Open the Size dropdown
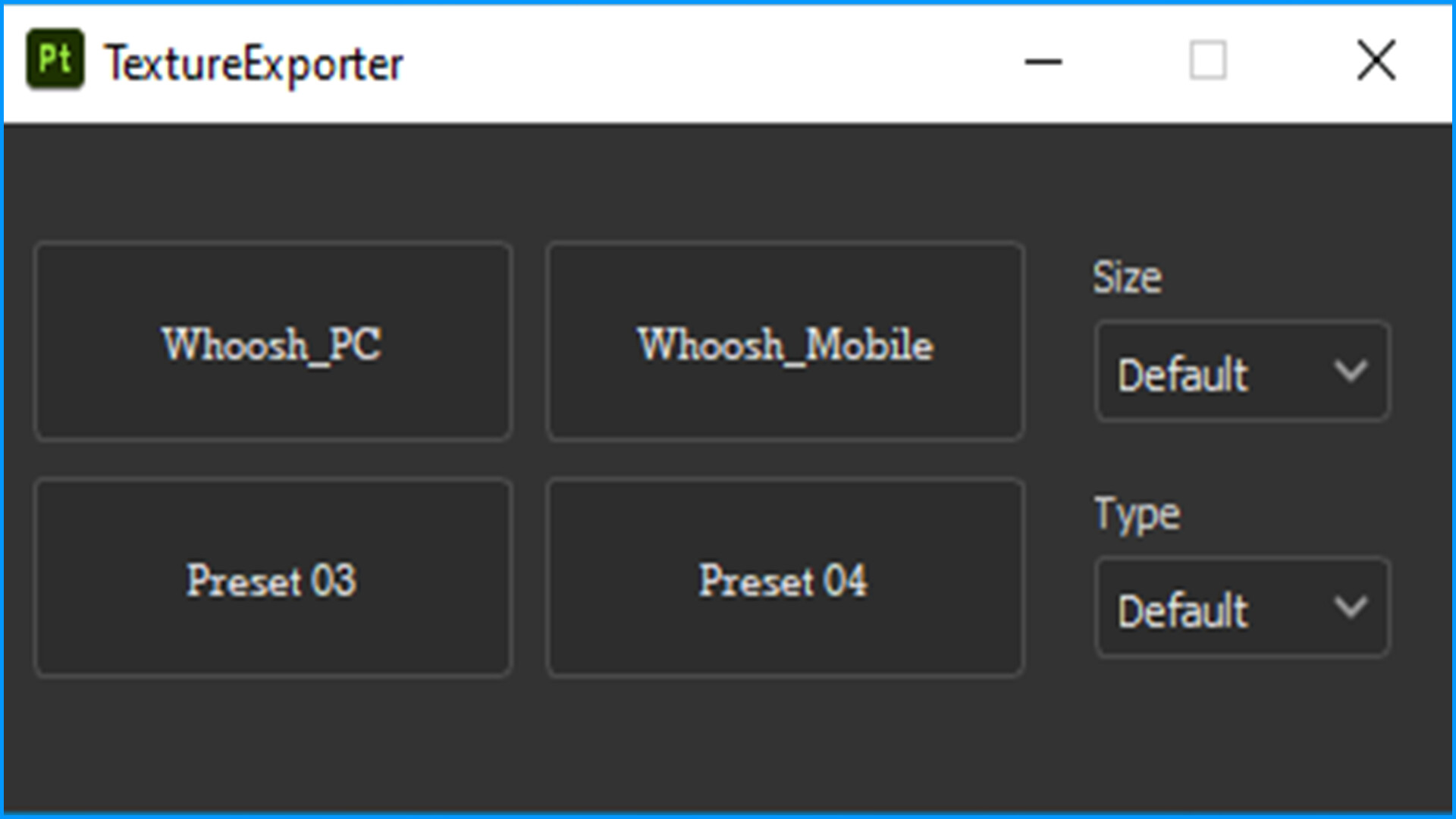Viewport: 1456px width, 819px height. pos(1242,372)
